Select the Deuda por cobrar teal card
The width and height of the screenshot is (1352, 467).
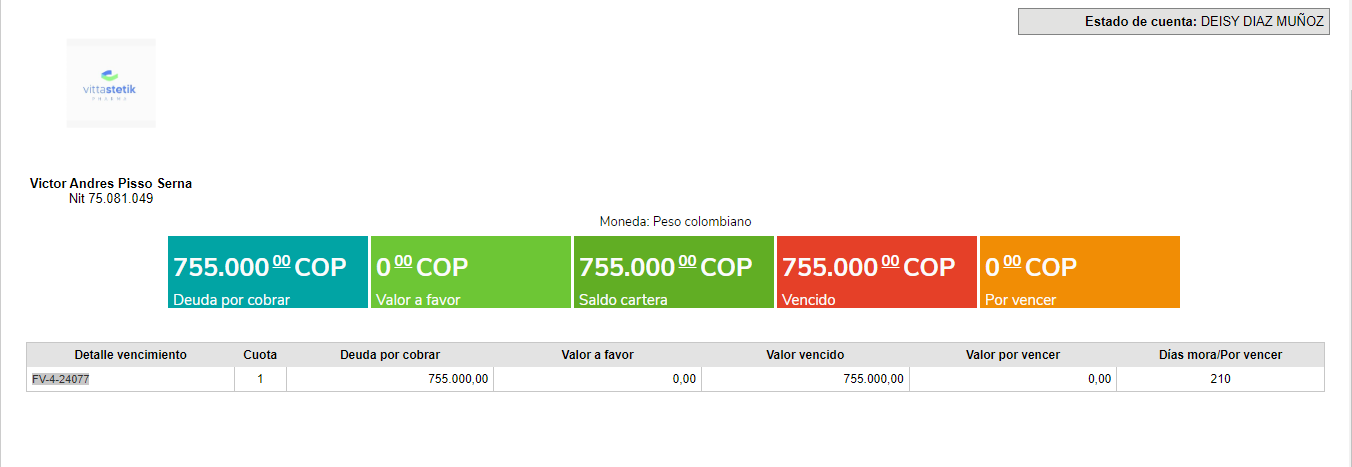click(268, 272)
